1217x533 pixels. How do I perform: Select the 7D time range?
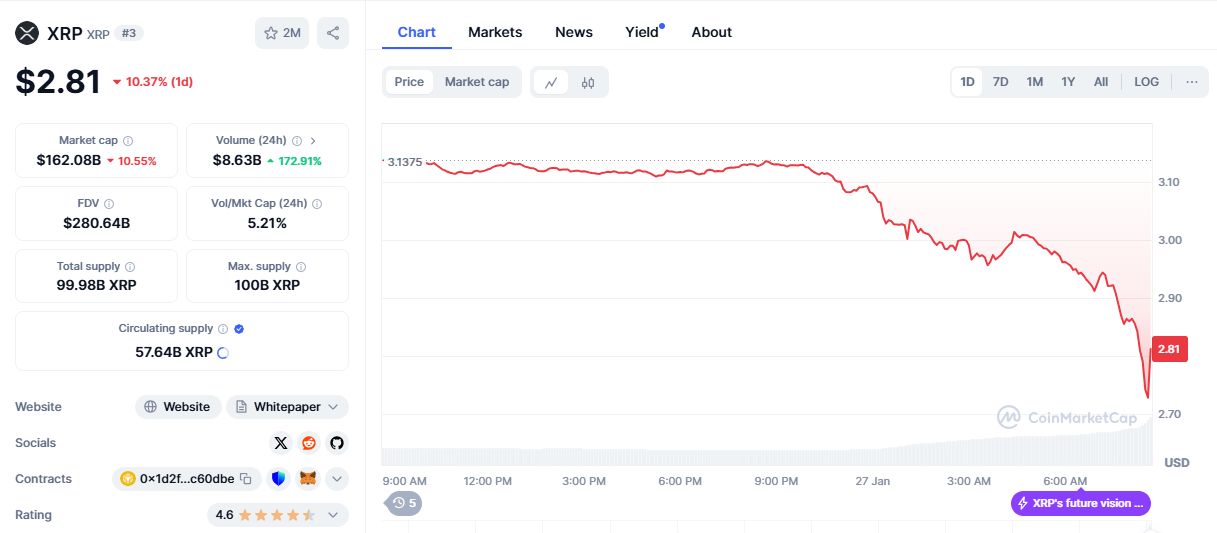[1000, 82]
